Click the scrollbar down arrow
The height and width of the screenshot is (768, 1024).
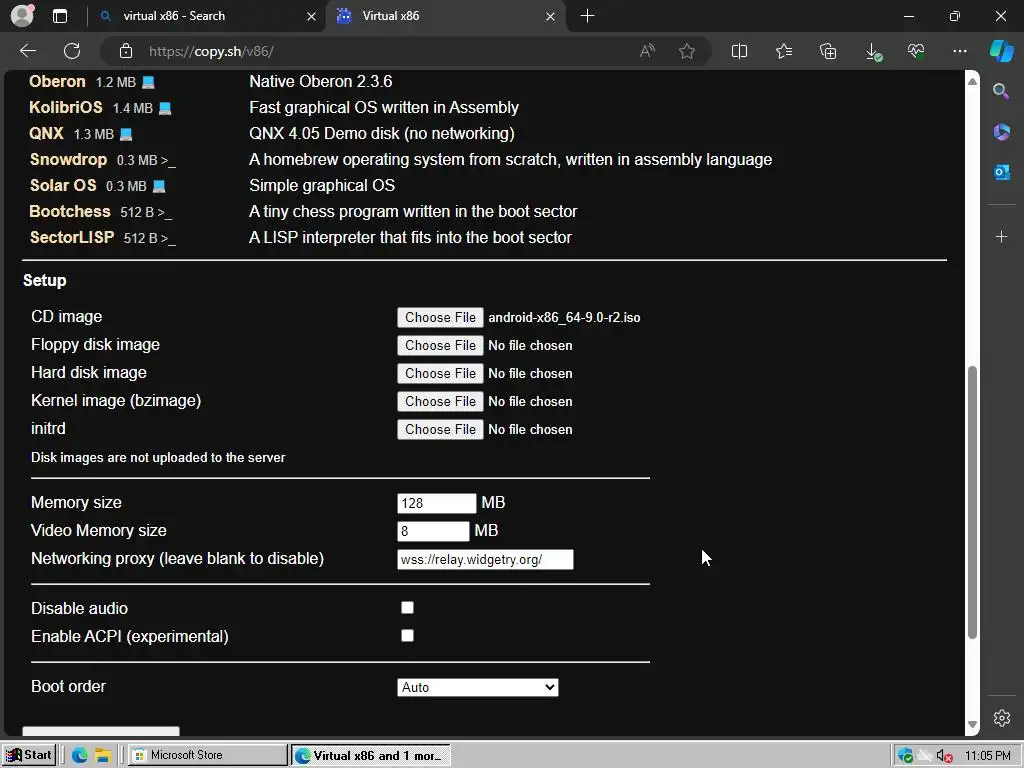pyautogui.click(x=972, y=724)
